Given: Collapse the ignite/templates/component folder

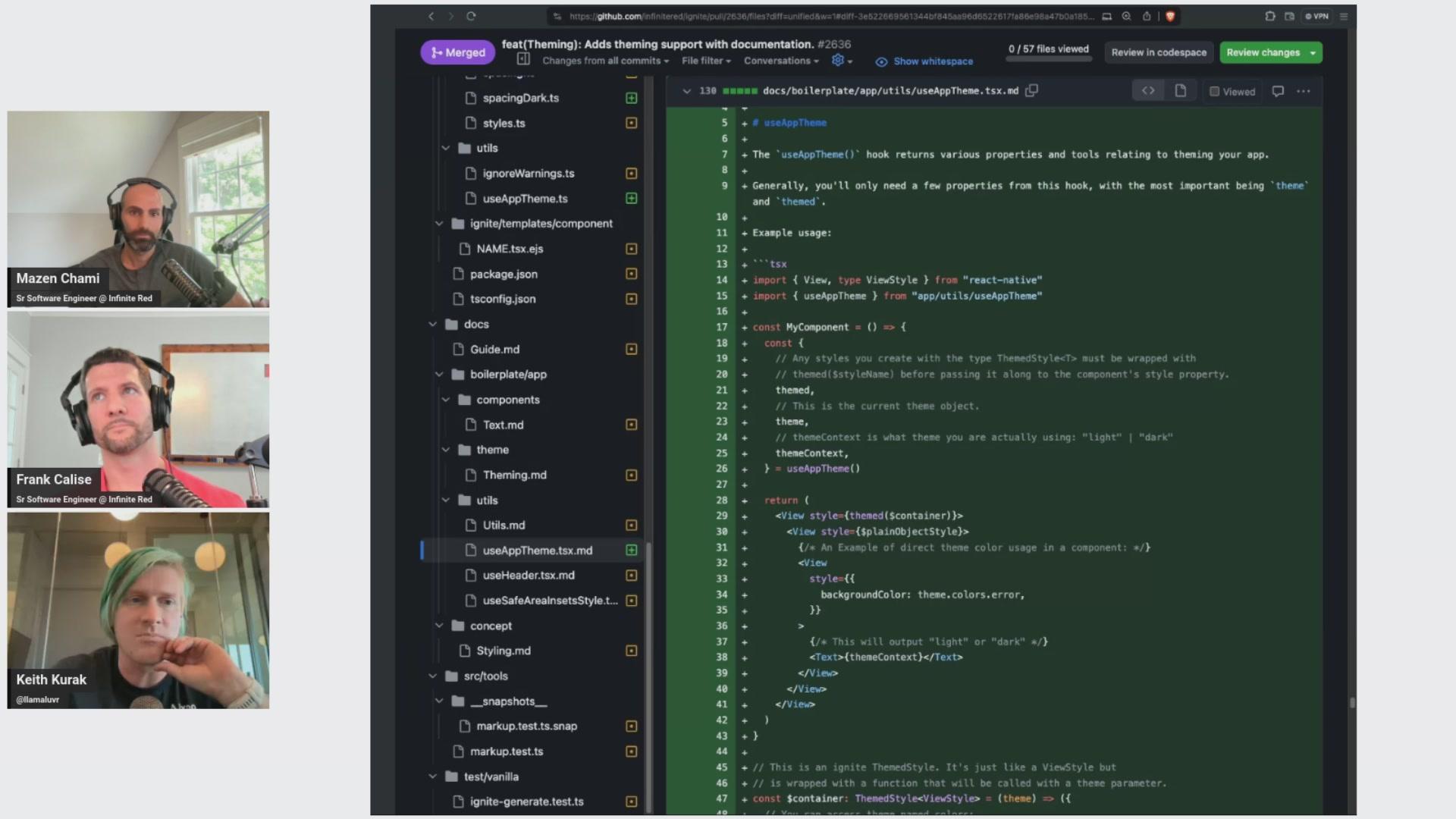Looking at the screenshot, I should tap(439, 223).
